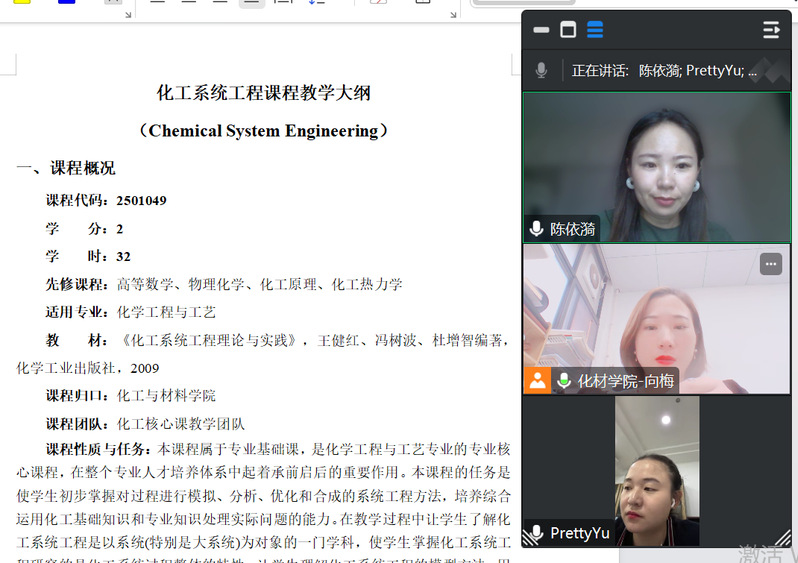Screen dimensions: 798x563
Task: Toggle the mic icon beside 化材学院-向梅
Action: (x=564, y=381)
